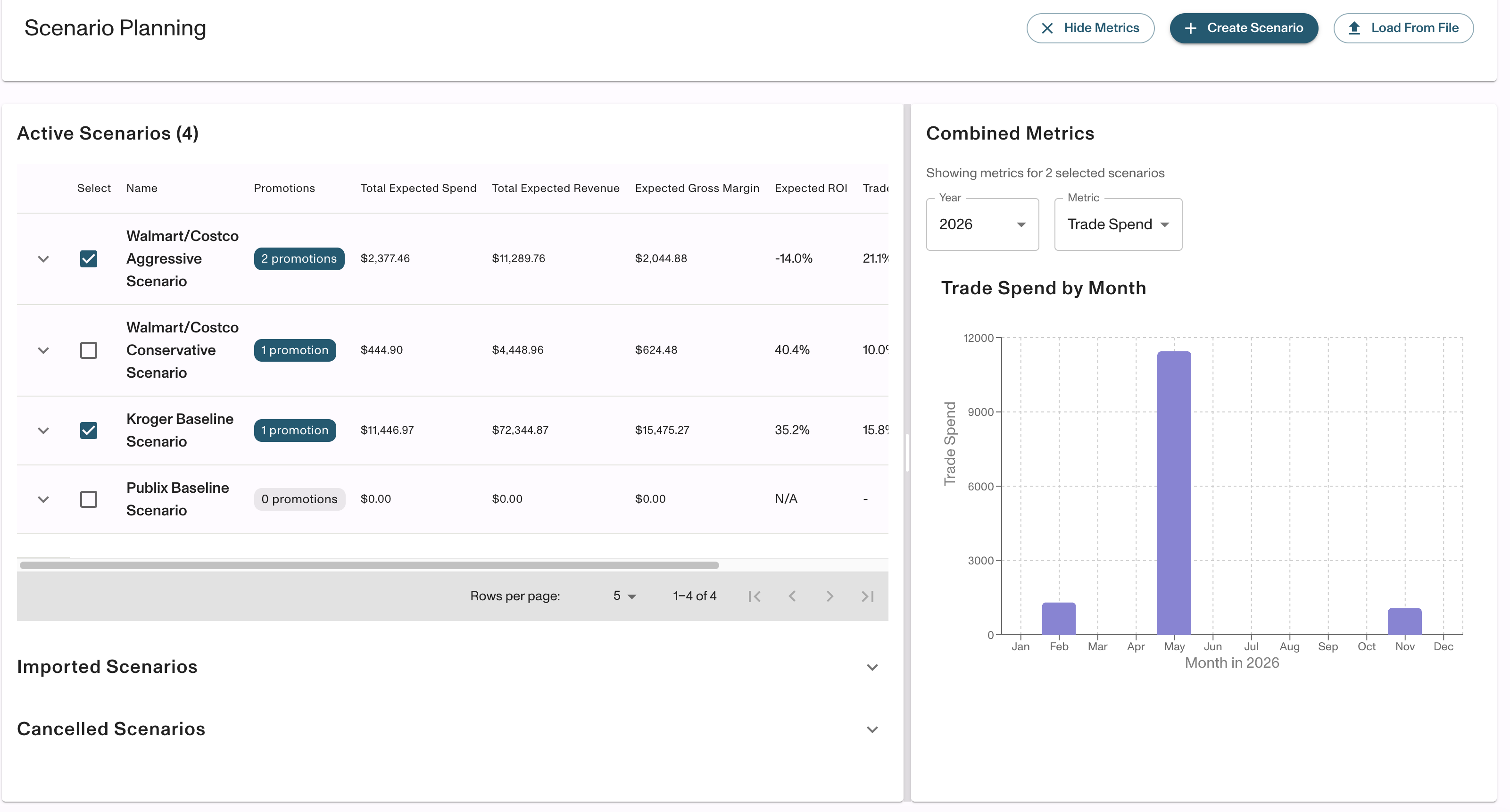Go to previous page arrow
The height and width of the screenshot is (812, 1510).
[x=792, y=596]
